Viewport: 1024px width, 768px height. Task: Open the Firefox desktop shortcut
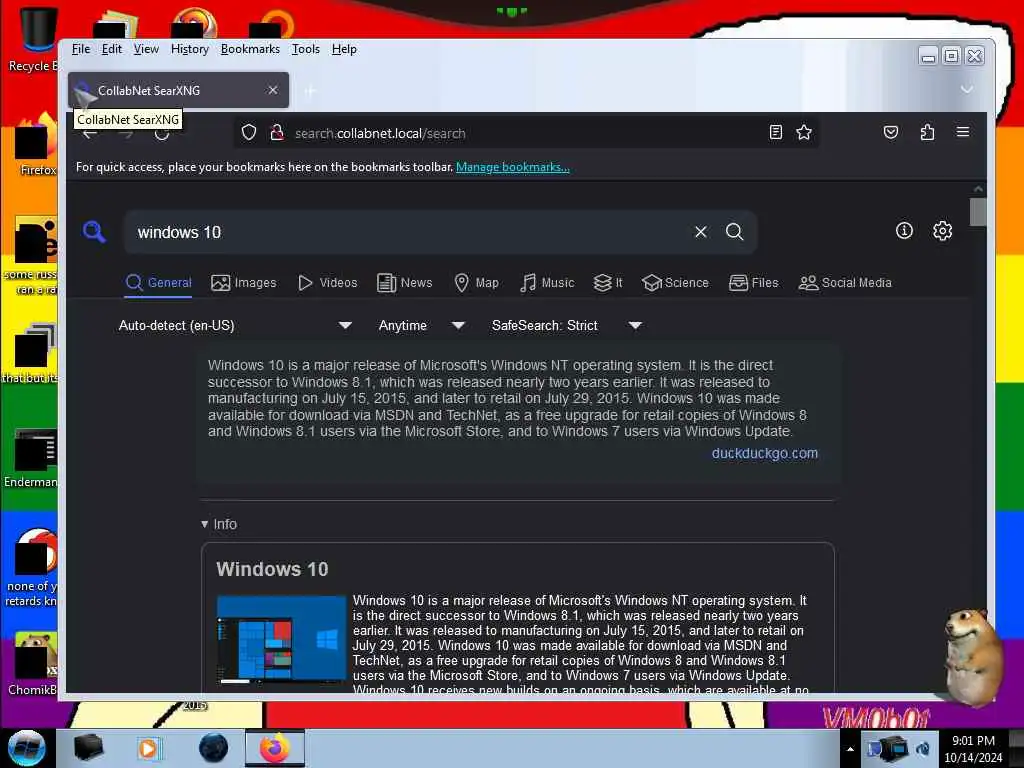point(34,145)
